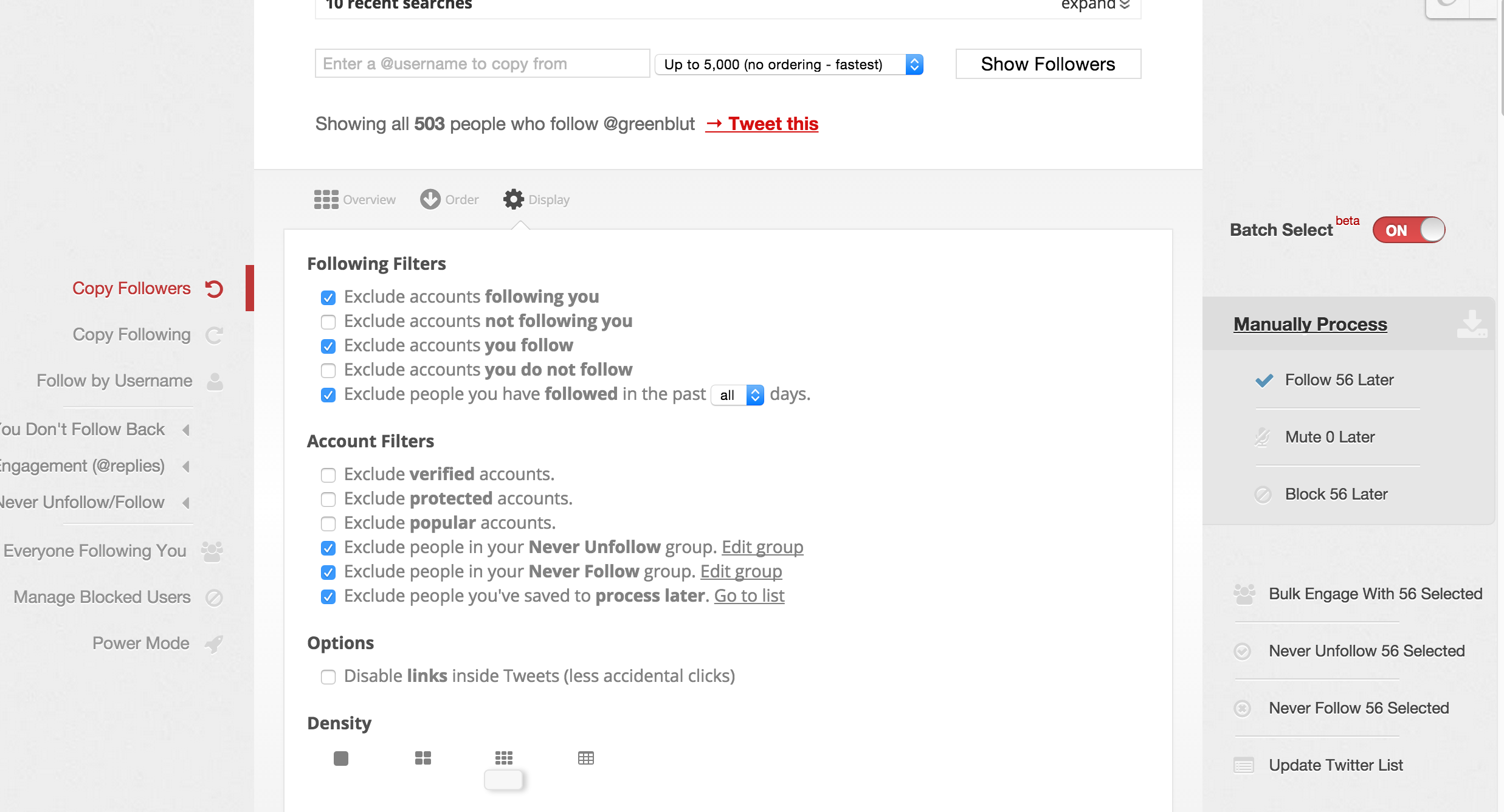Select the two-by-two grid density icon
This screenshot has width=1504, height=812.
[423, 758]
